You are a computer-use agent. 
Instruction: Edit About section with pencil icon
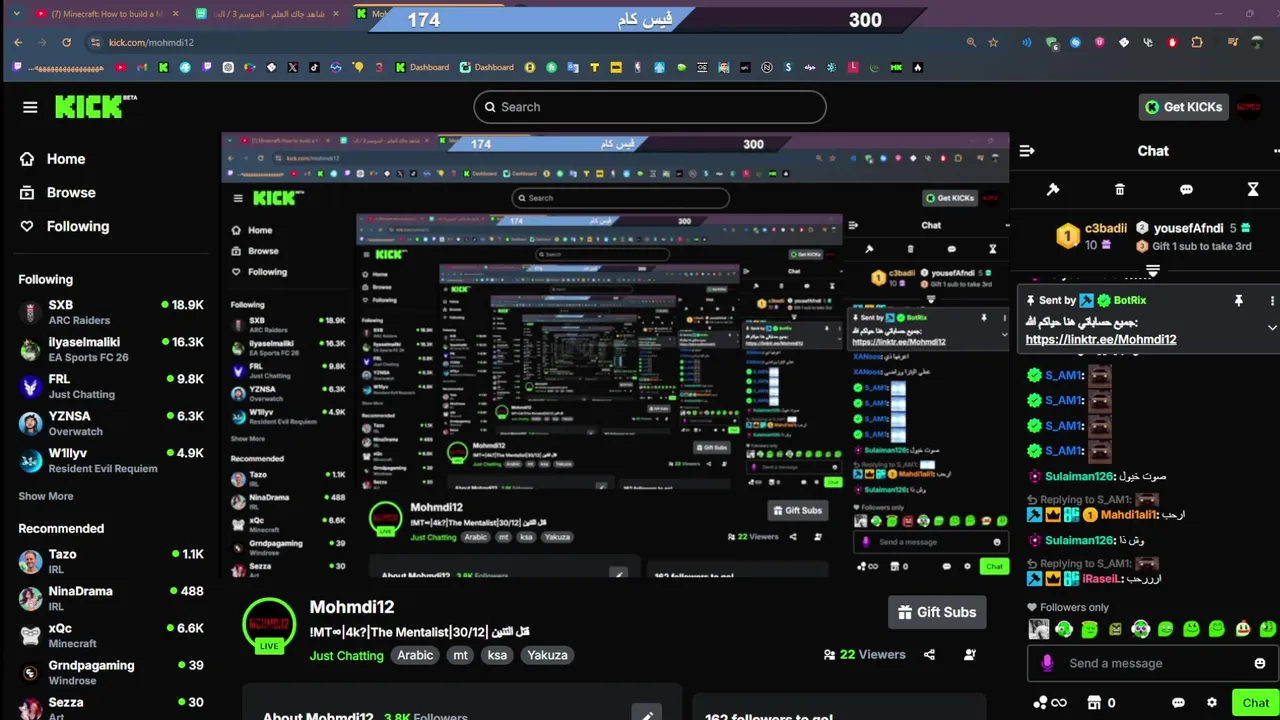click(647, 713)
